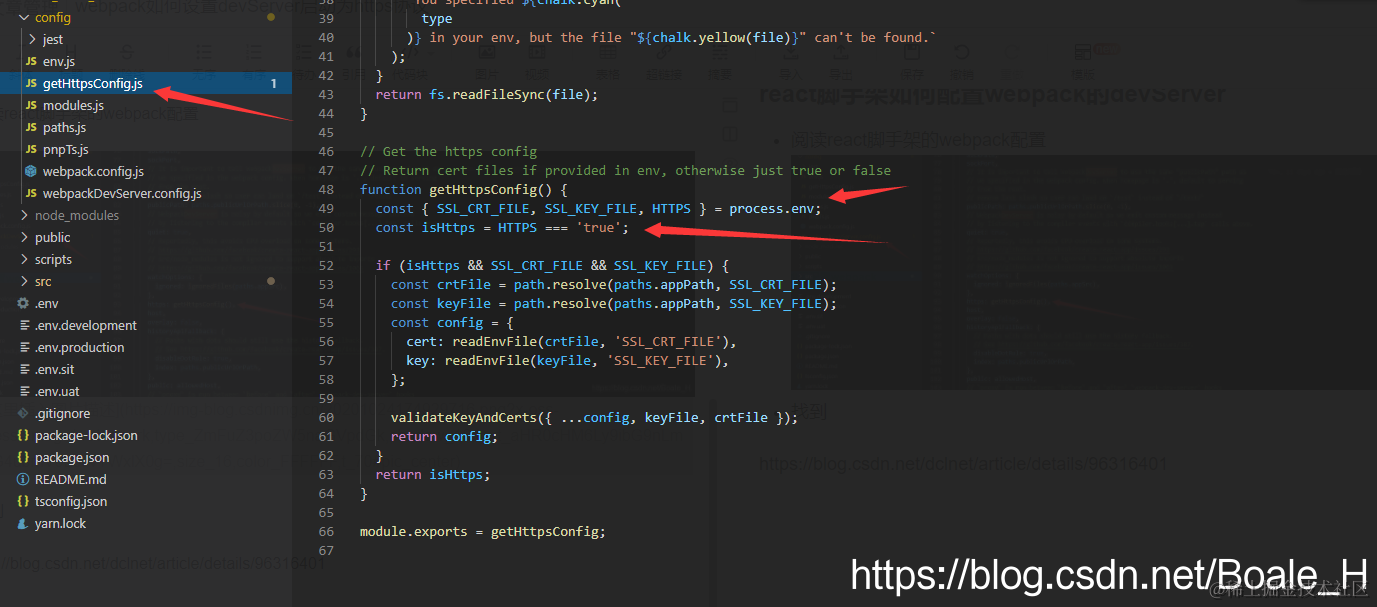Screen dimensions: 1377x607
Task: Click the 'cert: readEnvFile' line
Action: point(571,342)
